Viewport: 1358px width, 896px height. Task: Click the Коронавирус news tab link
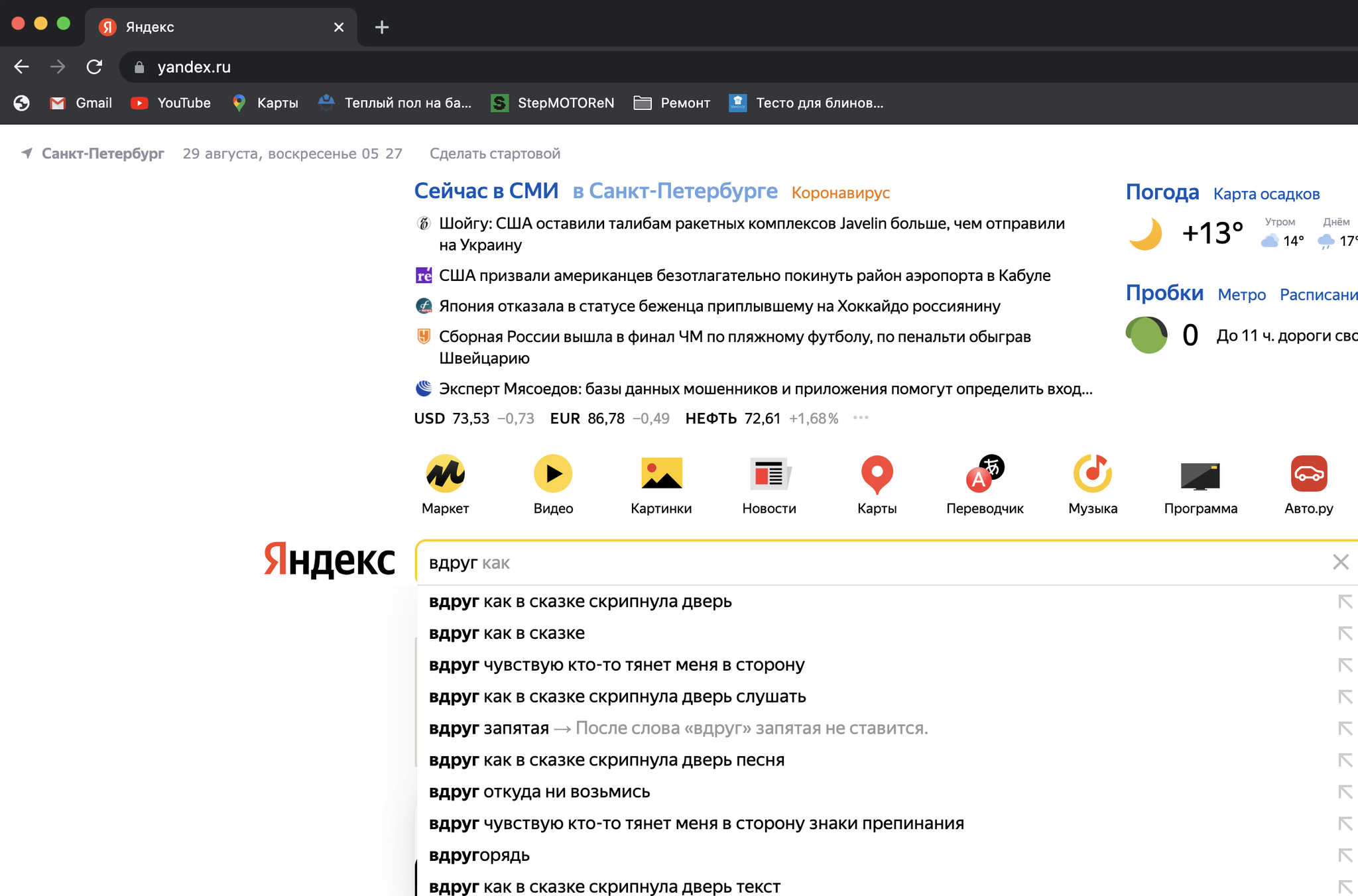tap(840, 193)
